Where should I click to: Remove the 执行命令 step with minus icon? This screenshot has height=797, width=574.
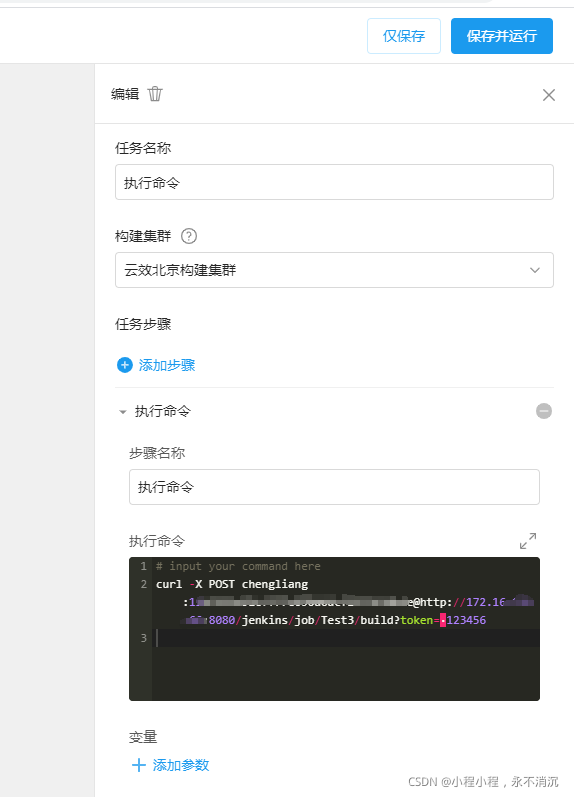pos(543,411)
